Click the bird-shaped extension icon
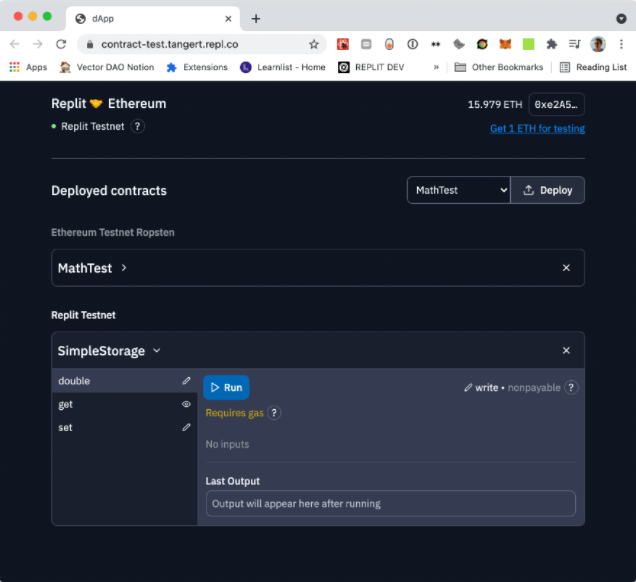 point(459,44)
